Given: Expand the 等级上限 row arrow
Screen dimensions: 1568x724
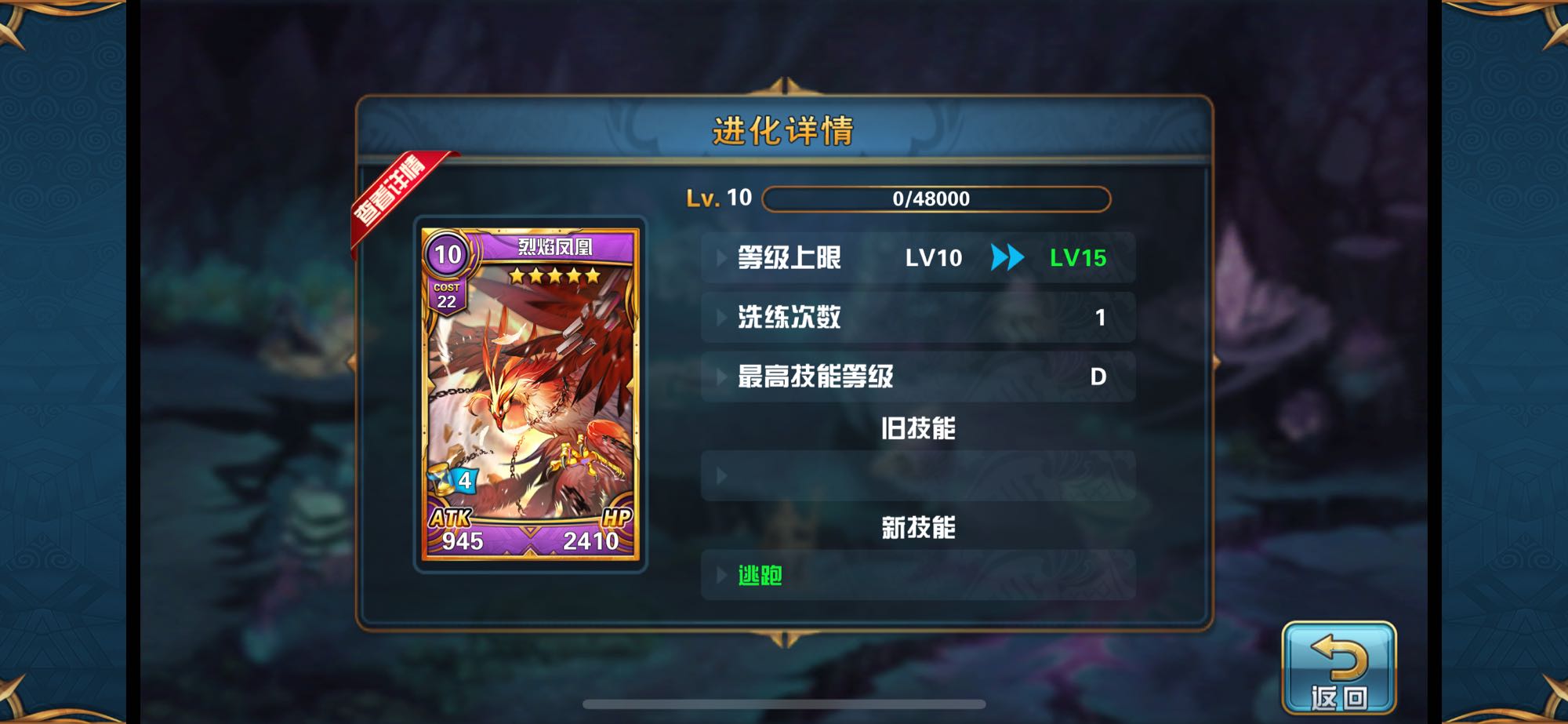Looking at the screenshot, I should [721, 257].
